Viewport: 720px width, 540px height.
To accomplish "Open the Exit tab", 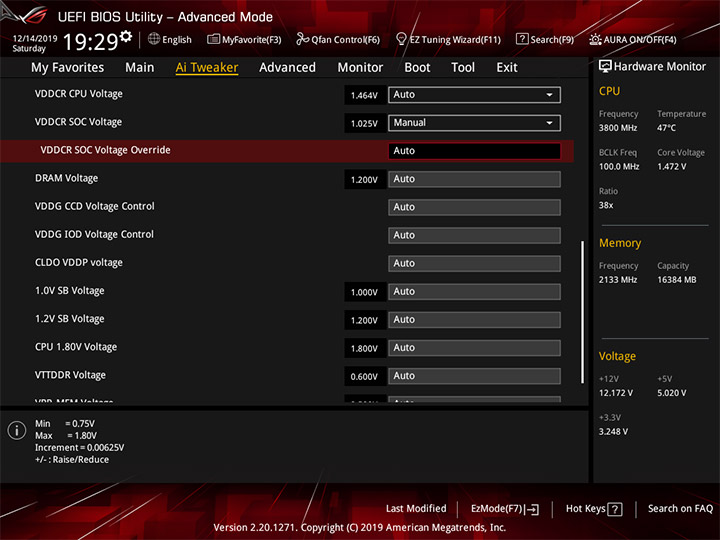I will click(x=507, y=68).
